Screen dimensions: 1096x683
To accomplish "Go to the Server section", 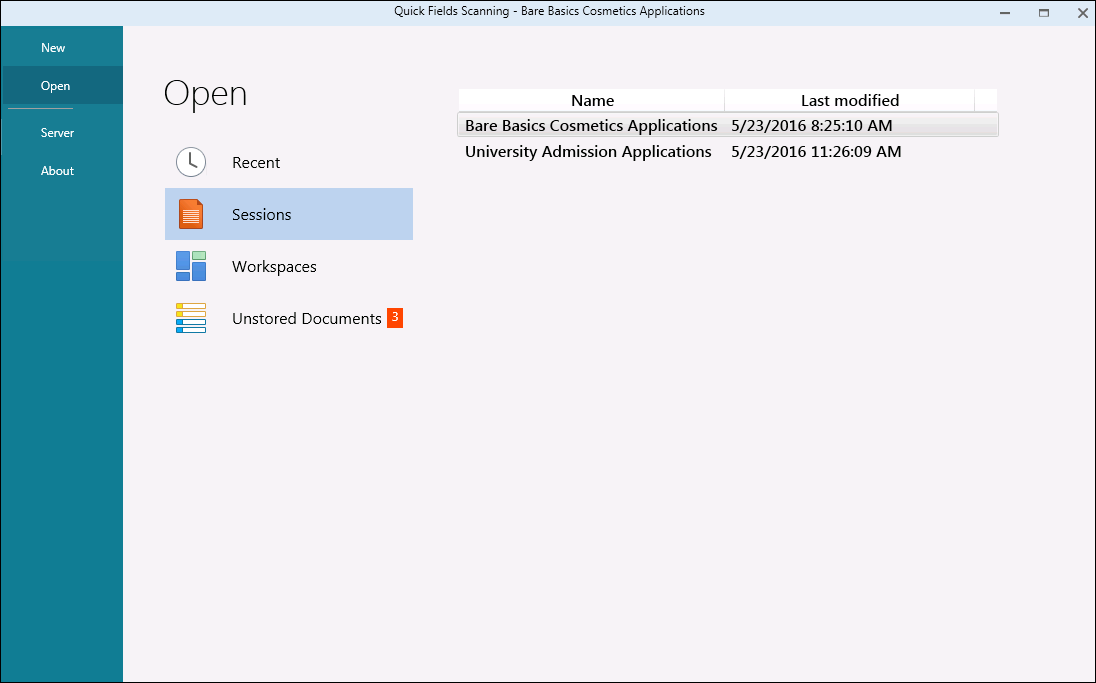I will pyautogui.click(x=57, y=133).
